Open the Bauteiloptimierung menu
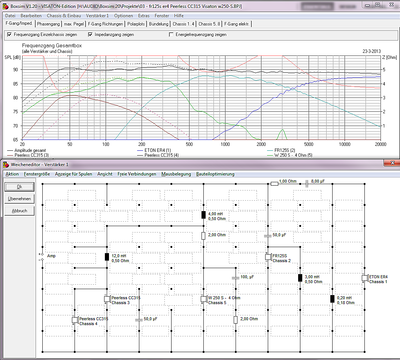Viewport: 400px width, 360px height. tap(215, 174)
